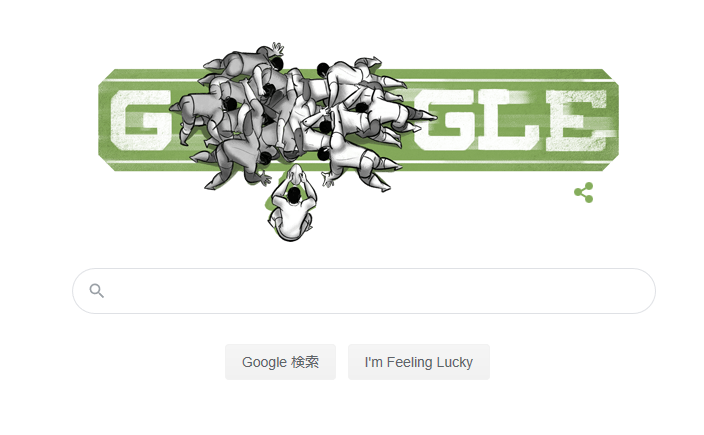Viewport: 704px width, 435px height.
Task: Click the back of the player holding the ball
Action: coord(293,210)
